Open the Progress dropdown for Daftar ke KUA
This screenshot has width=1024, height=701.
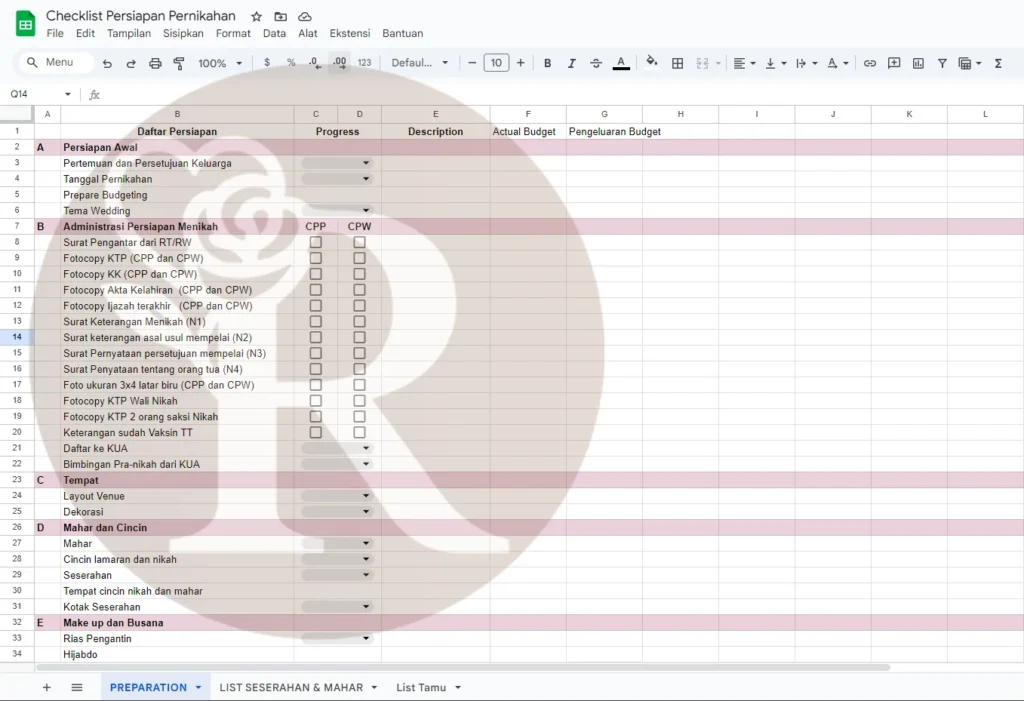point(366,448)
